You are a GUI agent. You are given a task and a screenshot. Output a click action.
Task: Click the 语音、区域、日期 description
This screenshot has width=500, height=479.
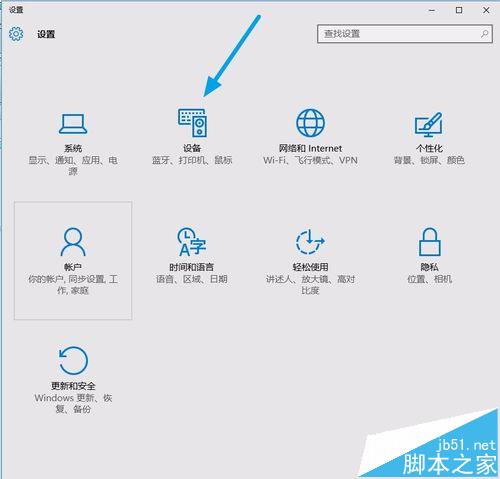pyautogui.click(x=192, y=279)
